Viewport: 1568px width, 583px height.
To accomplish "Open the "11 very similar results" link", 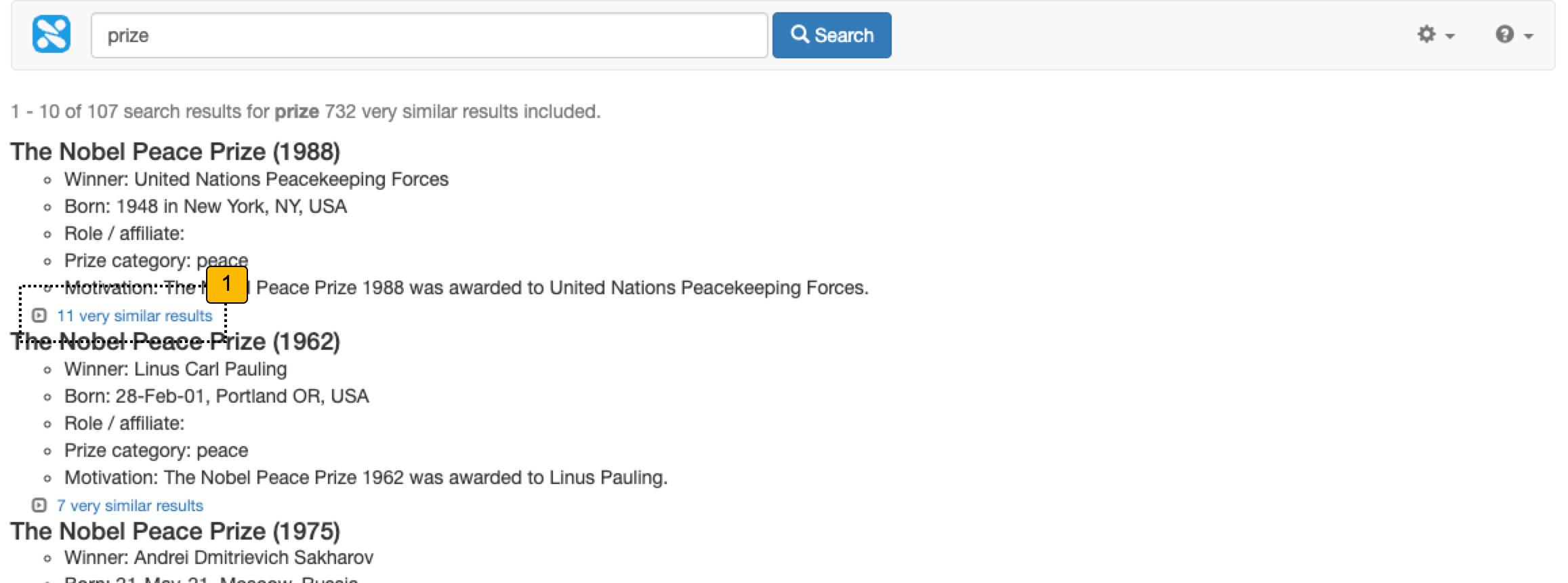I will click(x=134, y=316).
